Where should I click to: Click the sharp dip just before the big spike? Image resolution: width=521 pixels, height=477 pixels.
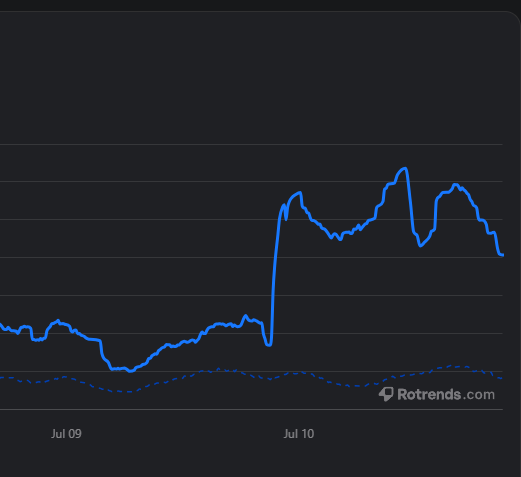[x=269, y=345]
